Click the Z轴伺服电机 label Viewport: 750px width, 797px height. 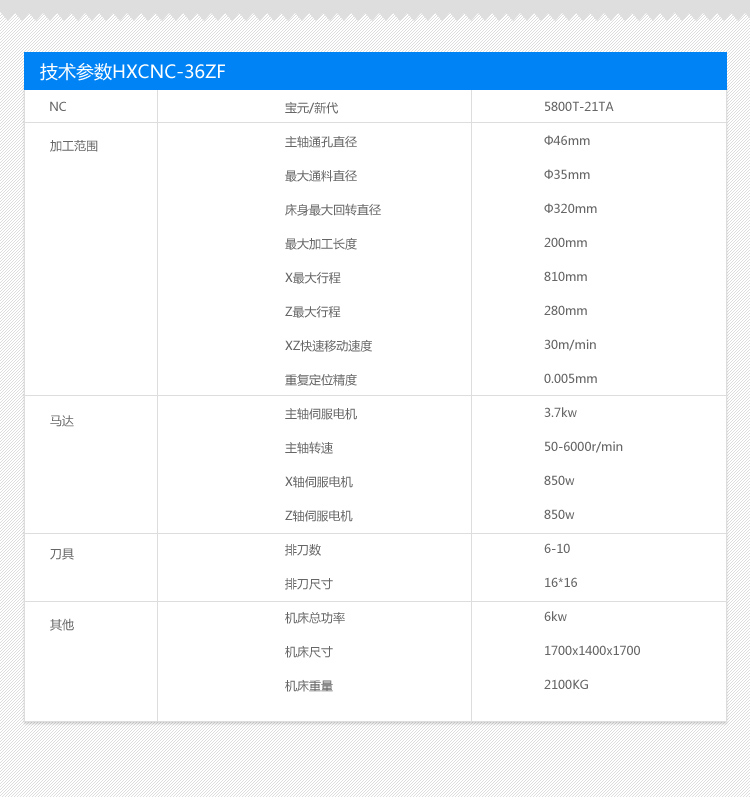pos(319,516)
